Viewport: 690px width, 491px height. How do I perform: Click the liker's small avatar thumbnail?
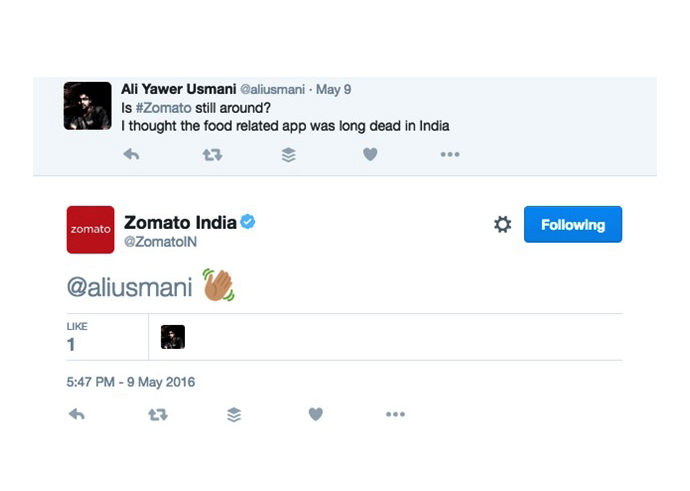pyautogui.click(x=173, y=337)
